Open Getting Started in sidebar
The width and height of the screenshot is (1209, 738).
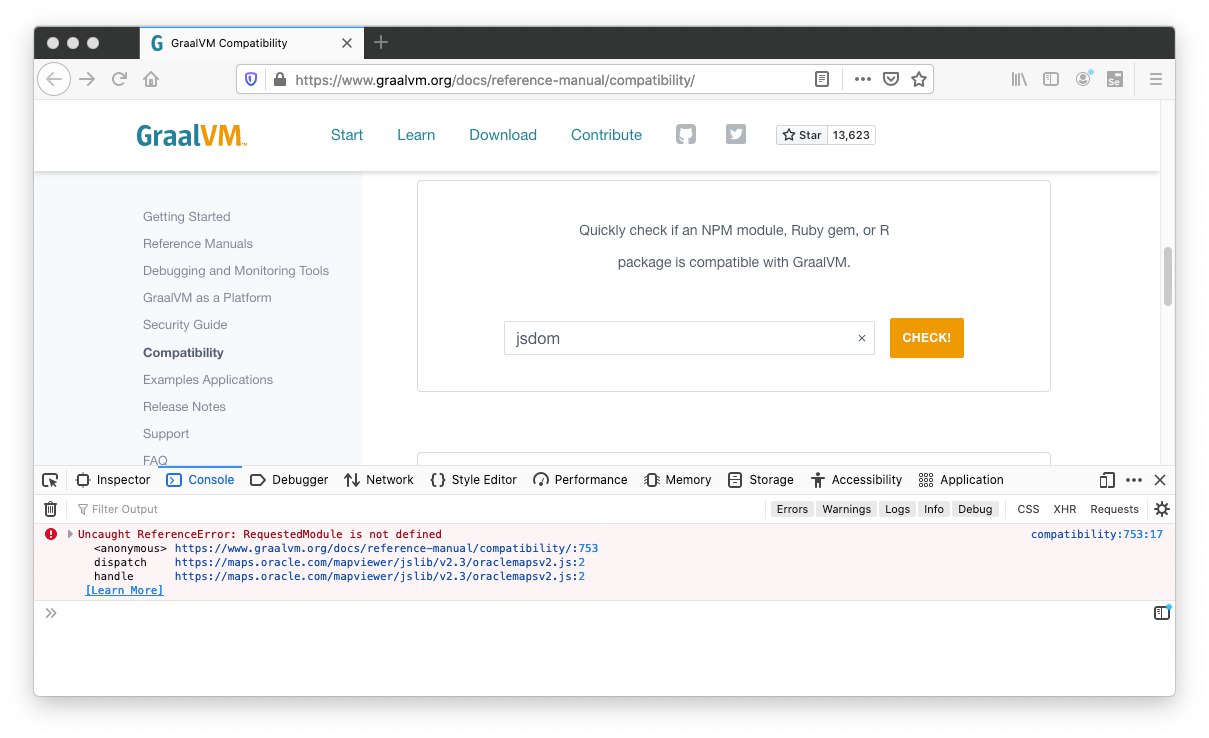coord(186,216)
